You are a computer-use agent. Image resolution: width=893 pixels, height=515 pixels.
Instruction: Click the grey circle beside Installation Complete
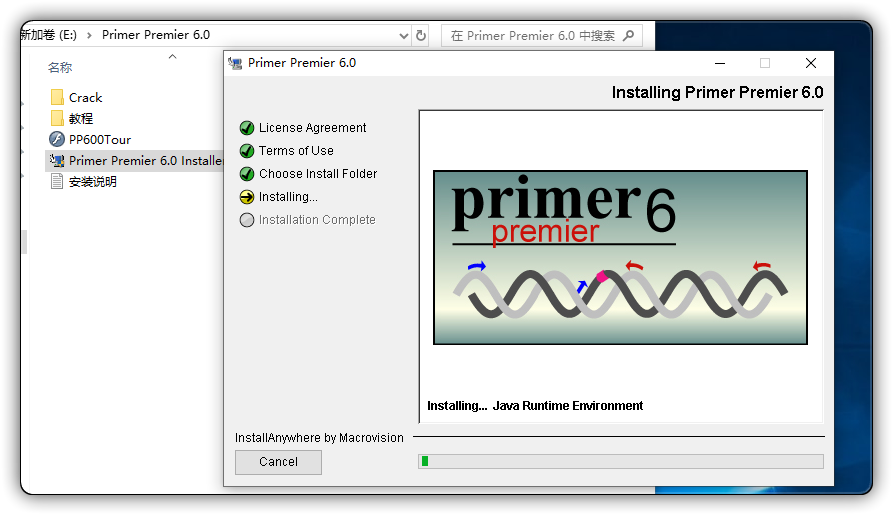[247, 220]
